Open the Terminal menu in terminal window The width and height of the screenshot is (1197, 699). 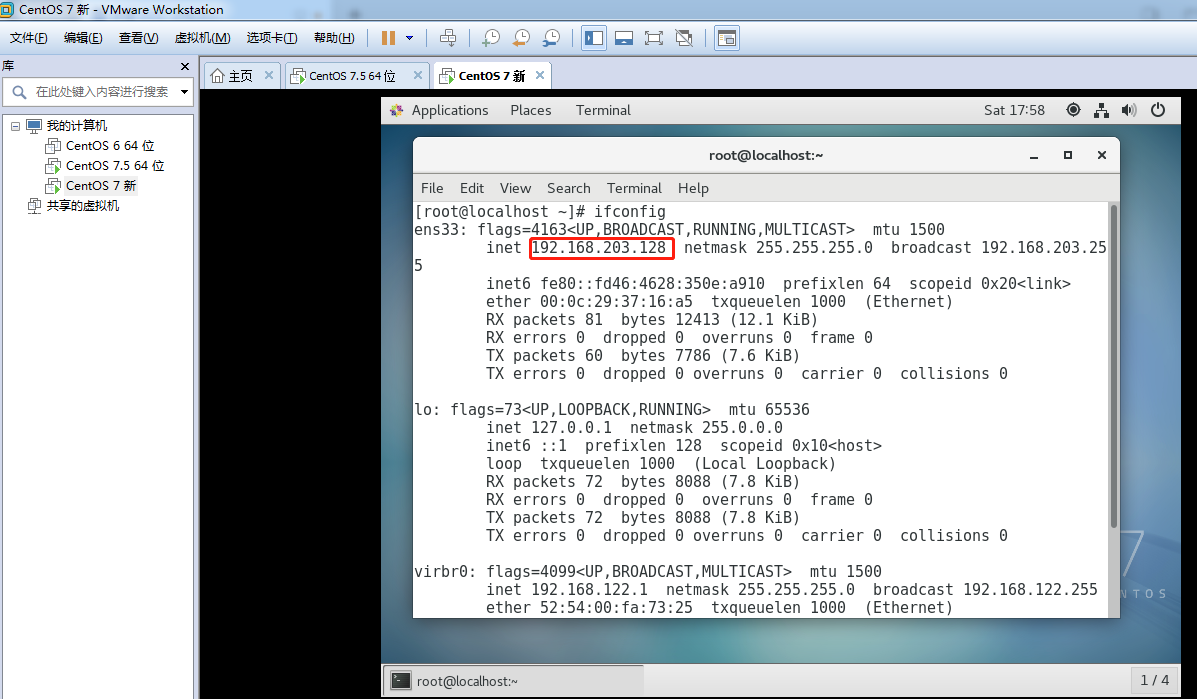(x=634, y=188)
